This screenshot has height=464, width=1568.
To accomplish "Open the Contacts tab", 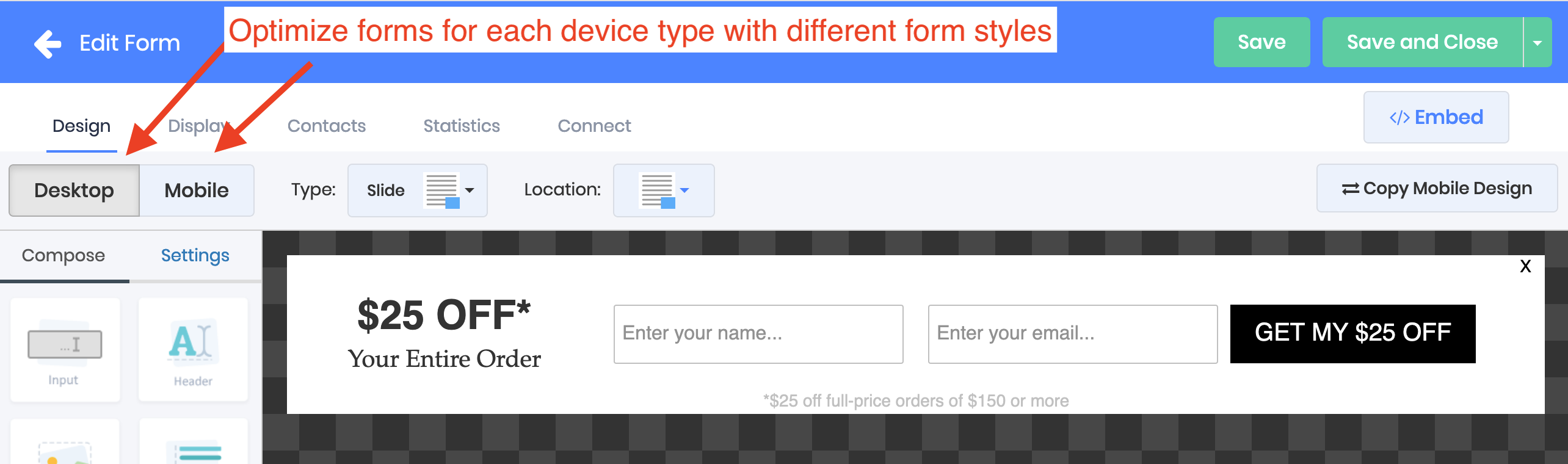I will click(327, 126).
